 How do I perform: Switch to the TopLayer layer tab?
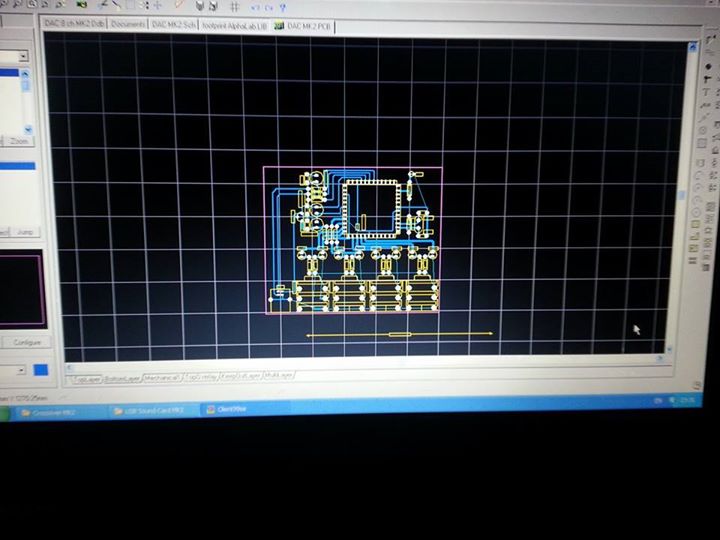point(86,380)
